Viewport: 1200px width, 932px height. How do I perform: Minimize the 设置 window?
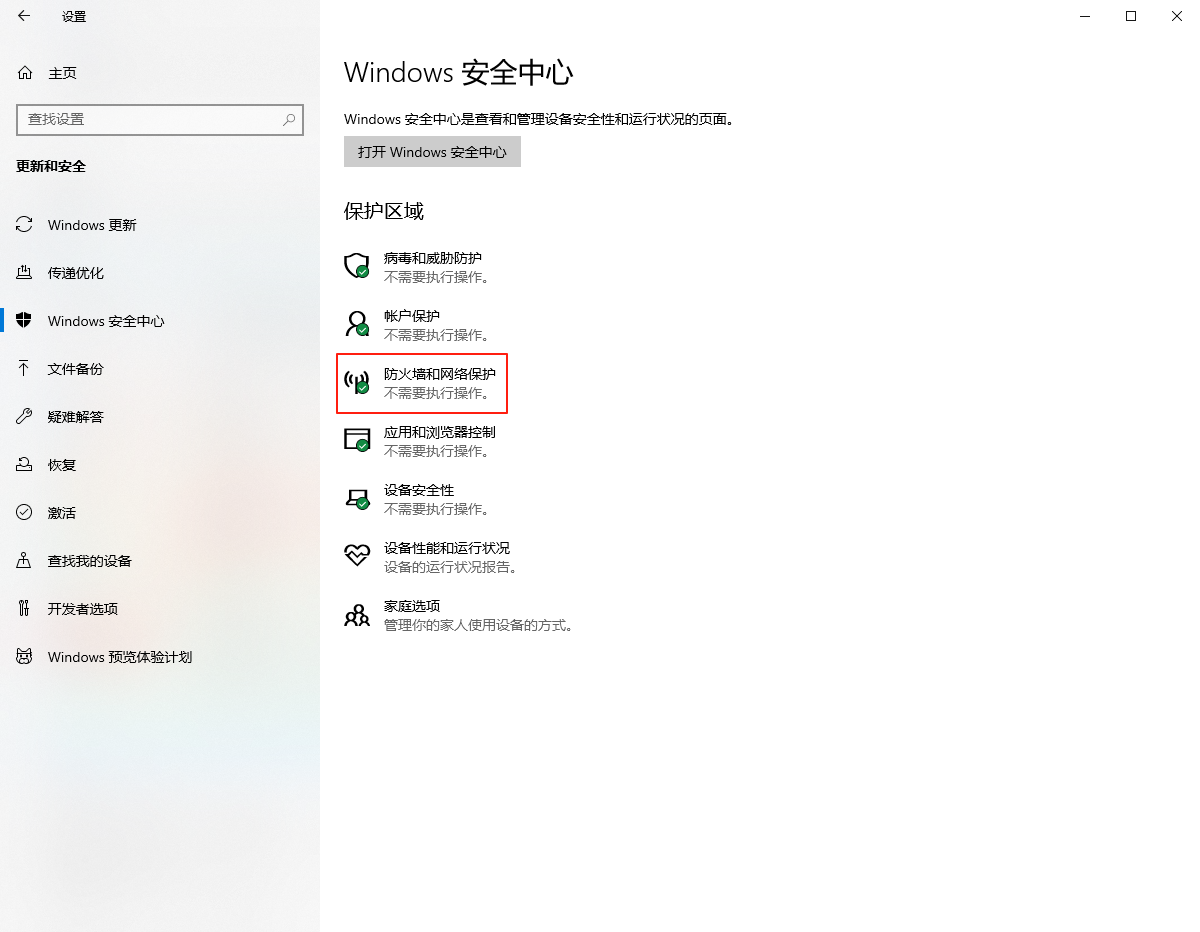(x=1085, y=16)
